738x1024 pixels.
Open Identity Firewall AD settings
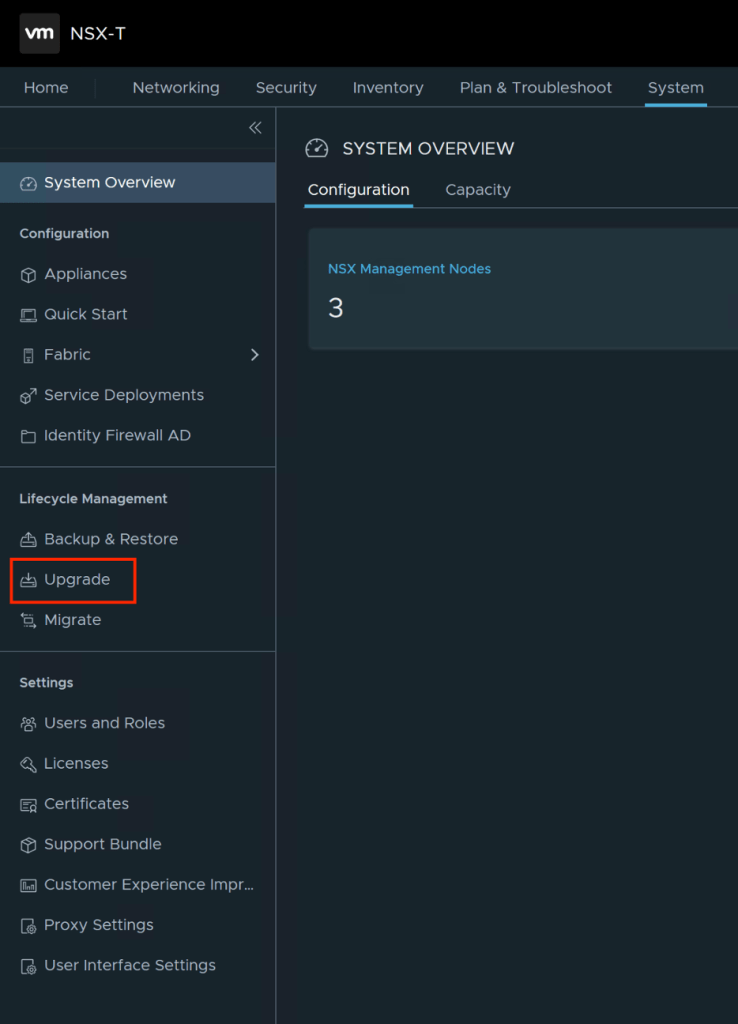117,436
